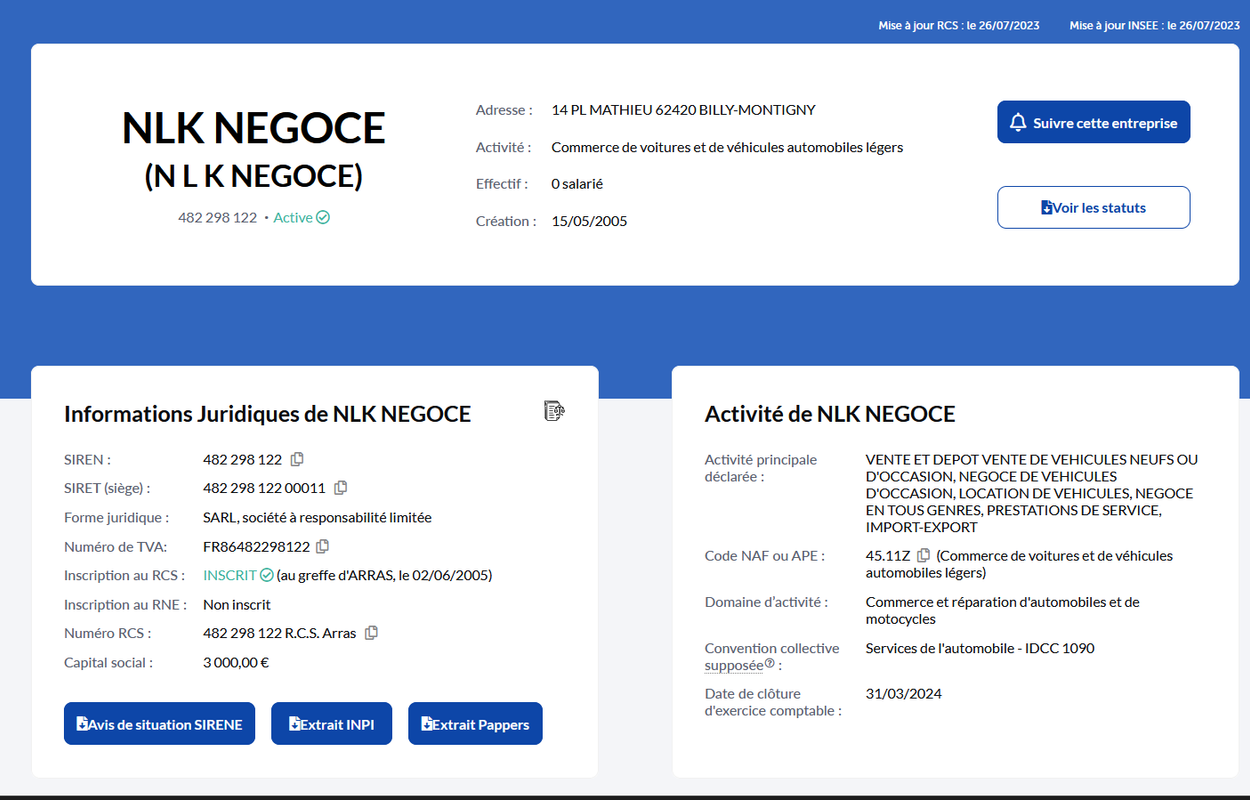Copy the SIREN number 482 298 122

point(297,459)
